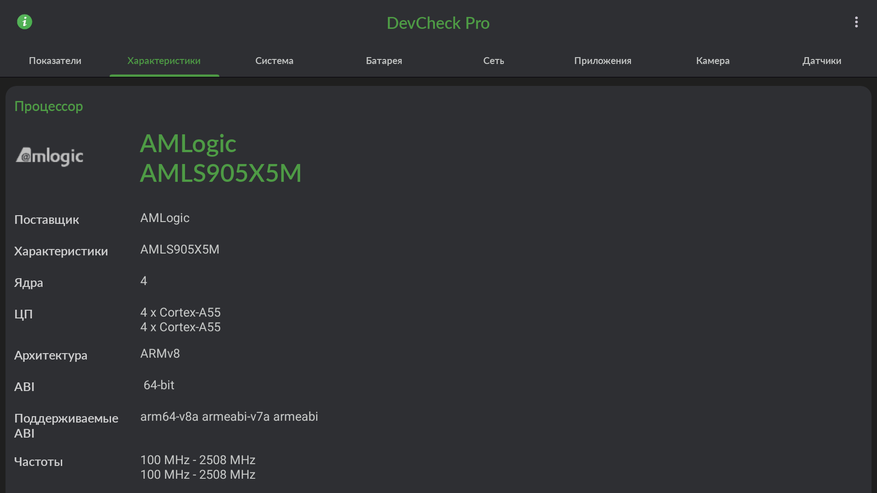The width and height of the screenshot is (877, 493).
Task: Click the large AMLogic AMLS905X5M heading
Action: 220,158
